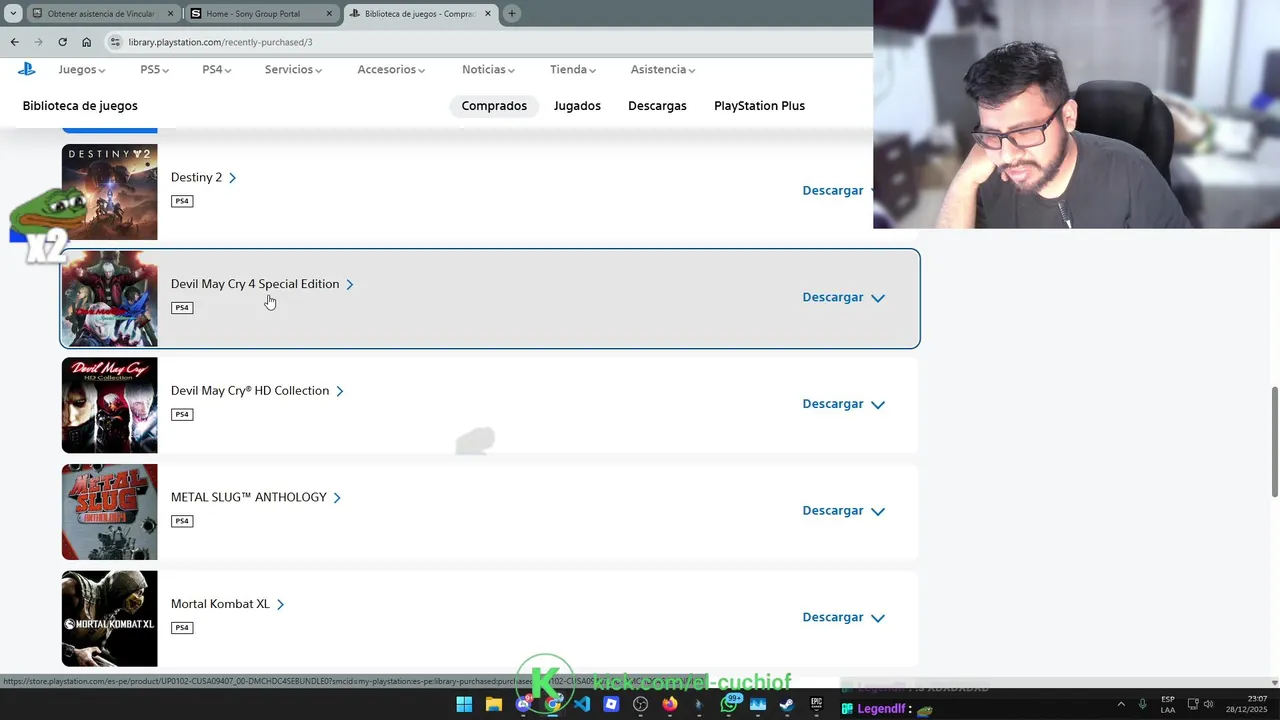Image resolution: width=1280 pixels, height=720 pixels.
Task: Expand the Tienda navigation menu
Action: [573, 70]
